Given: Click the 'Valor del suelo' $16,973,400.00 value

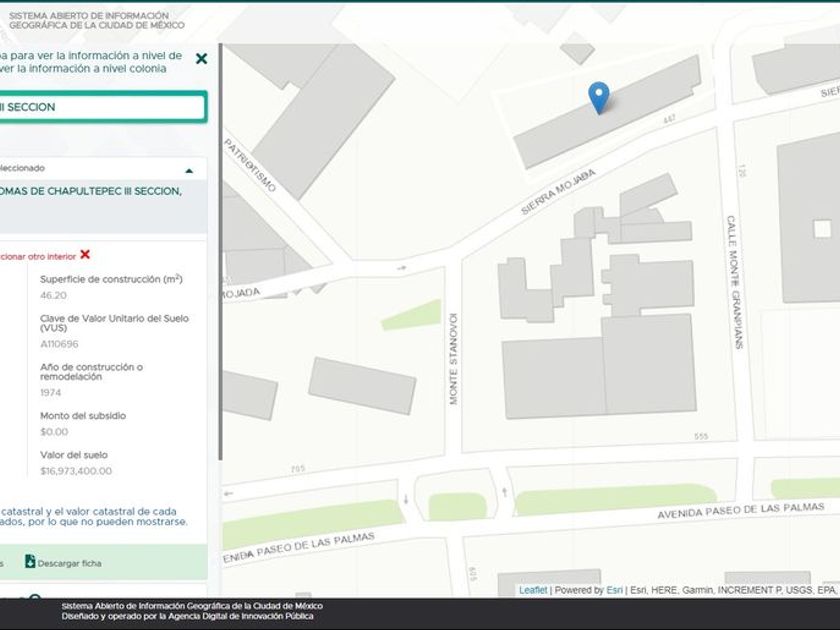Looking at the screenshot, I should coord(76,471).
